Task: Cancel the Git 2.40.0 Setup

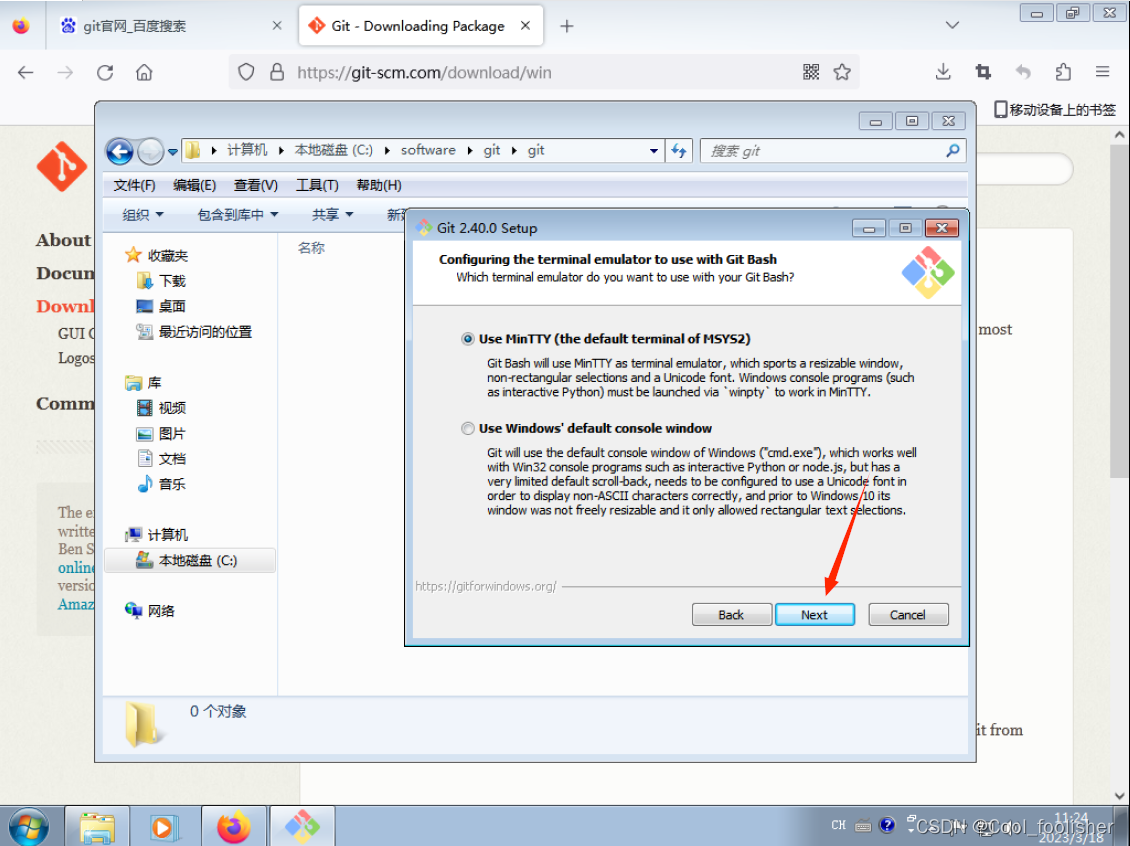Action: tap(907, 615)
